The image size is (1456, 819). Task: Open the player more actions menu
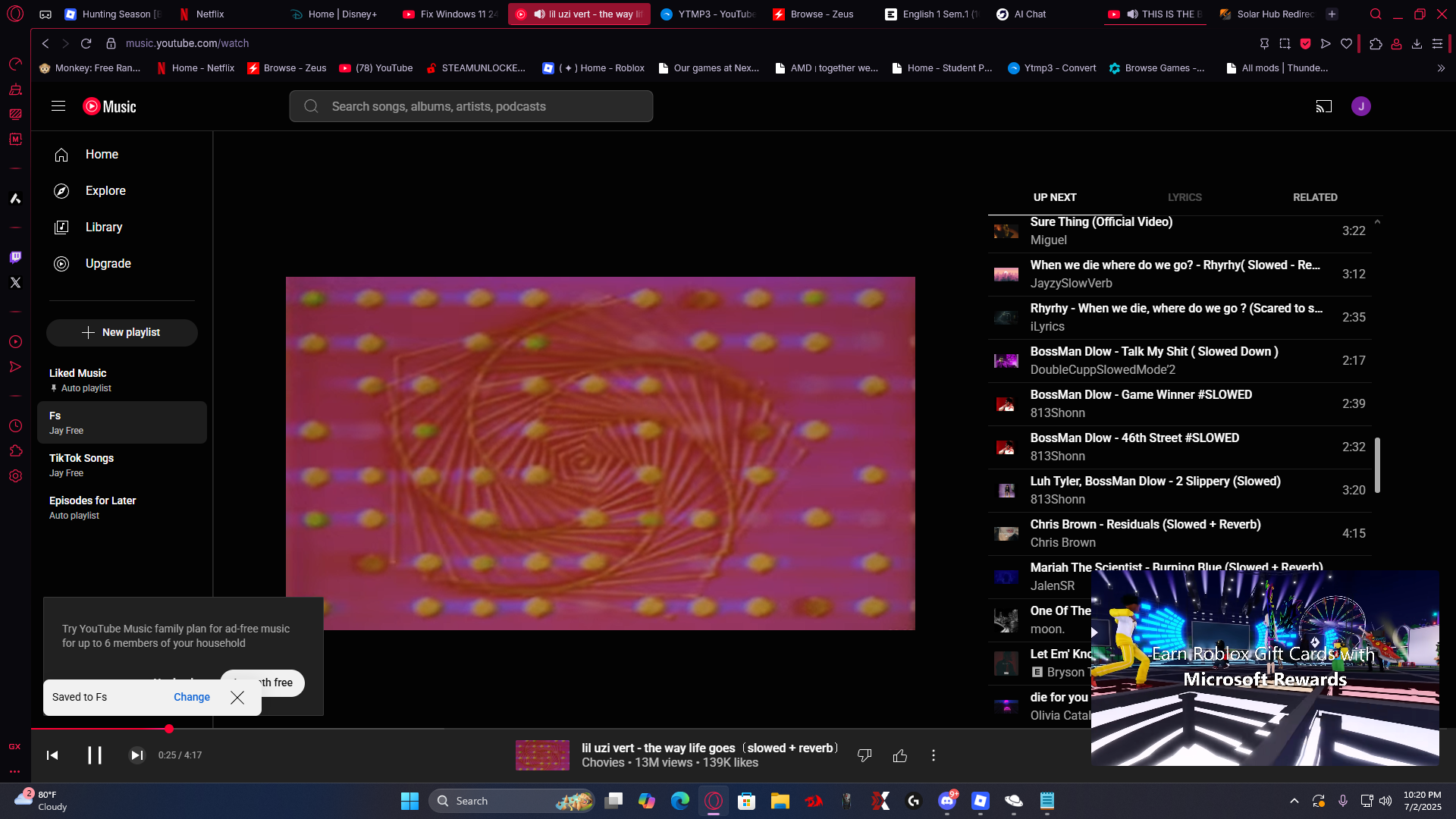934,755
